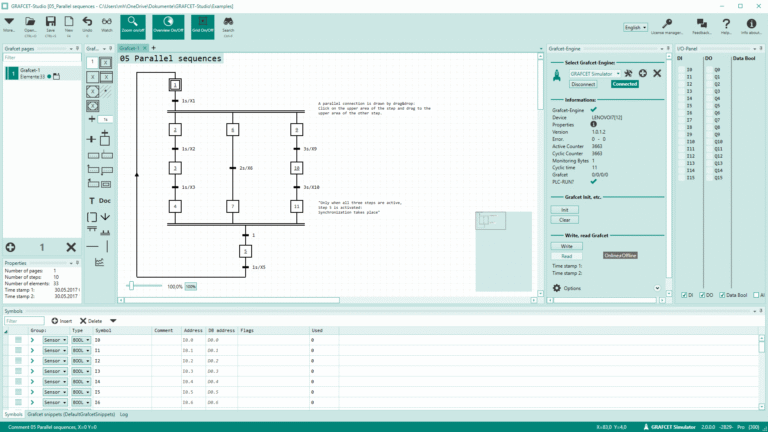
Task: Add a new Grafcet page with plus icon
Action: (10, 247)
